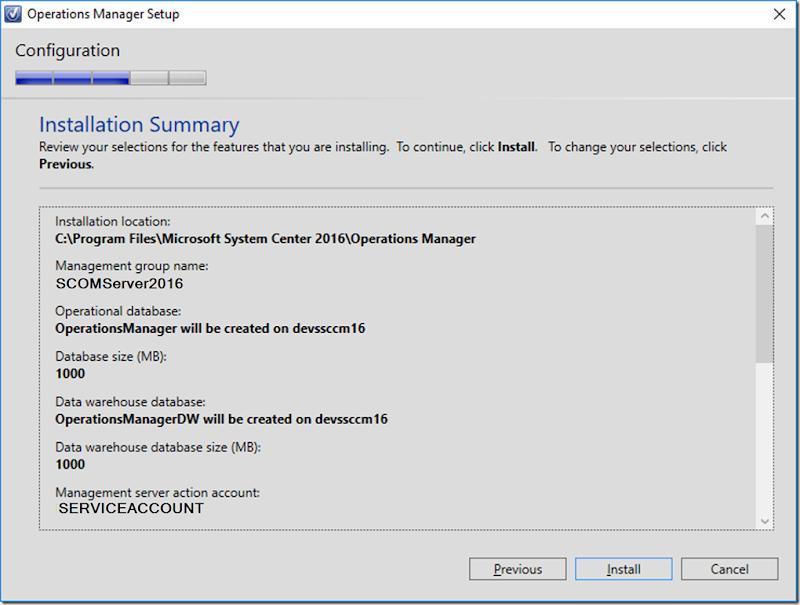The width and height of the screenshot is (800, 605).
Task: Click the Operations Manager Setup title icon
Action: point(13,14)
